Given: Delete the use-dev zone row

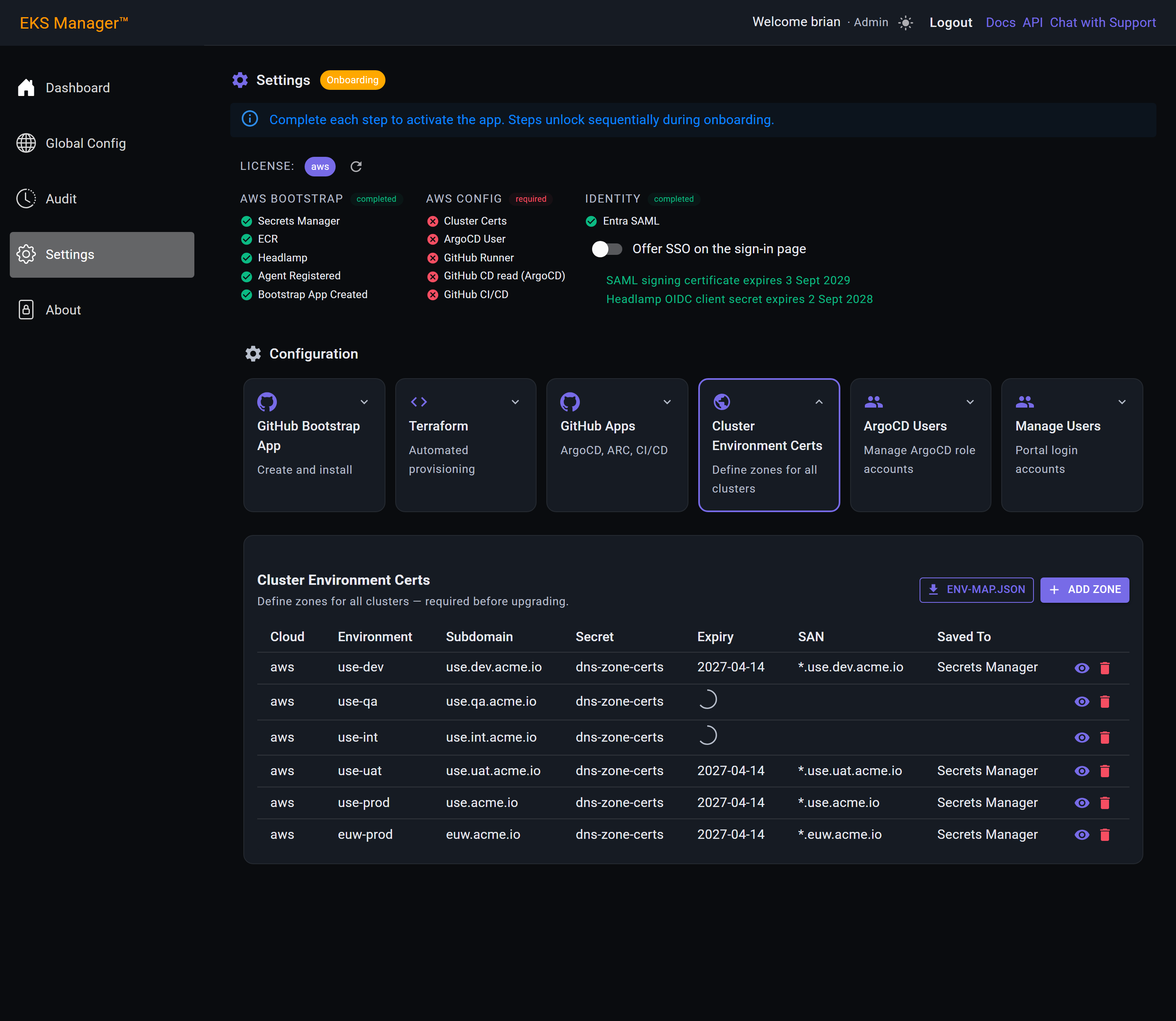Looking at the screenshot, I should 1105,668.
